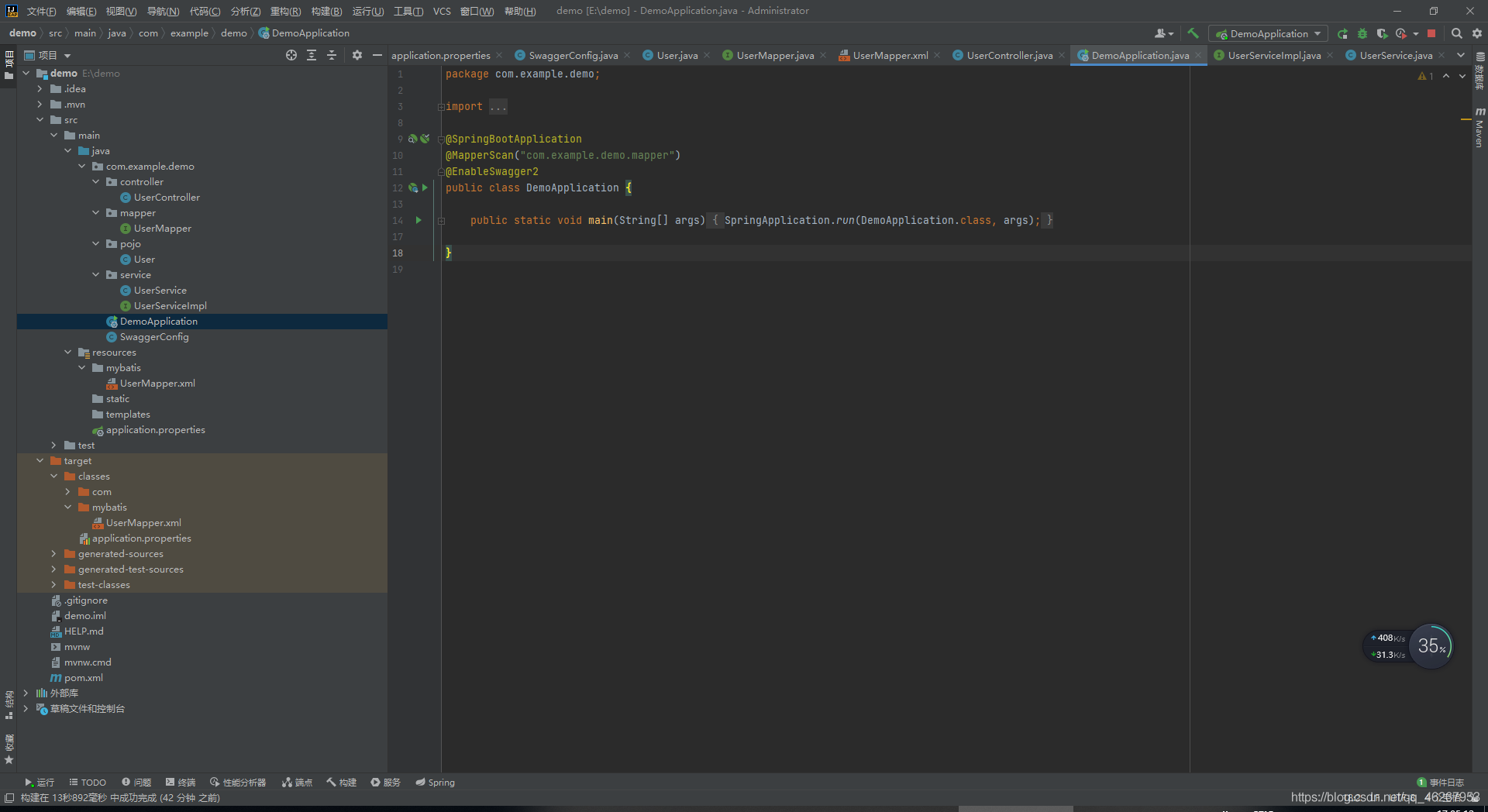This screenshot has width=1488, height=812.
Task: Click the Collapse All icon in project panel
Action: click(332, 55)
